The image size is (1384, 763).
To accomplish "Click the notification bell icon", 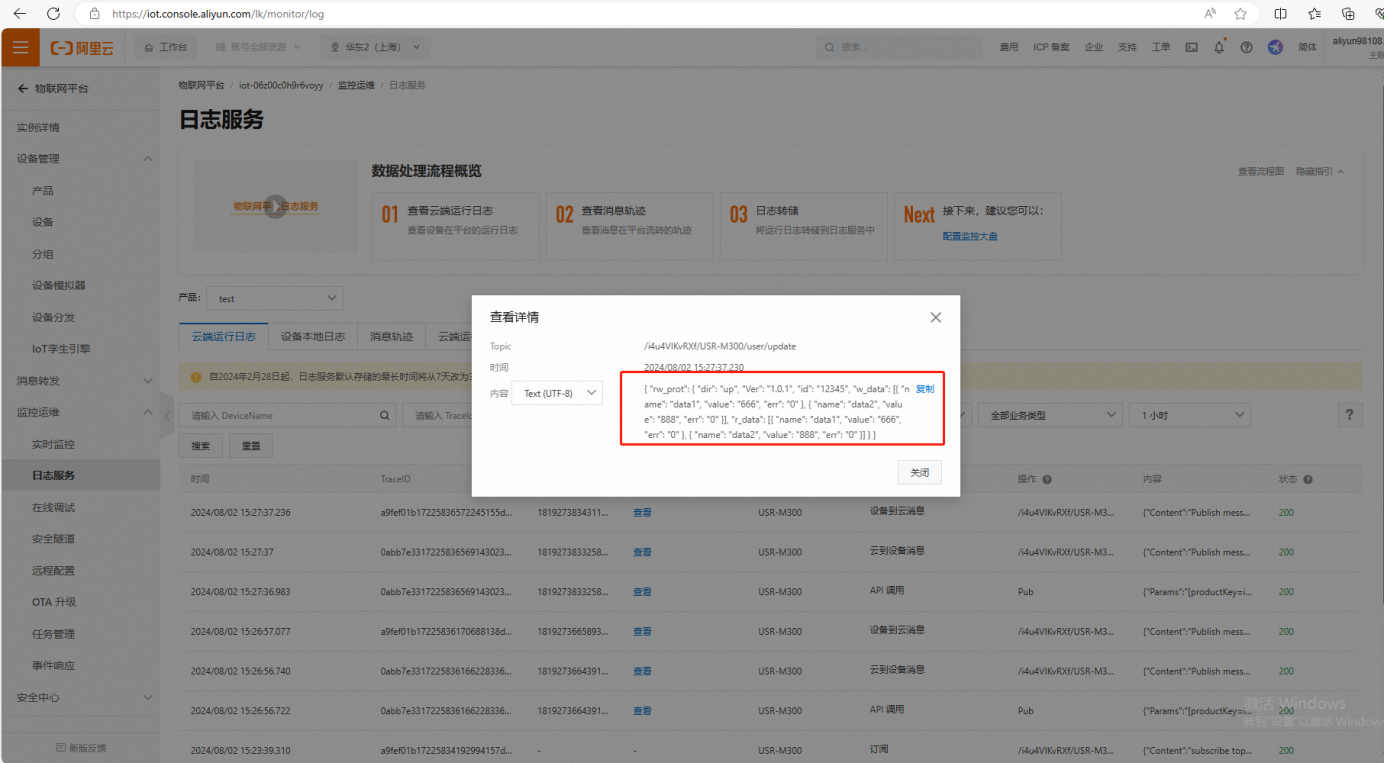I will 1219,47.
